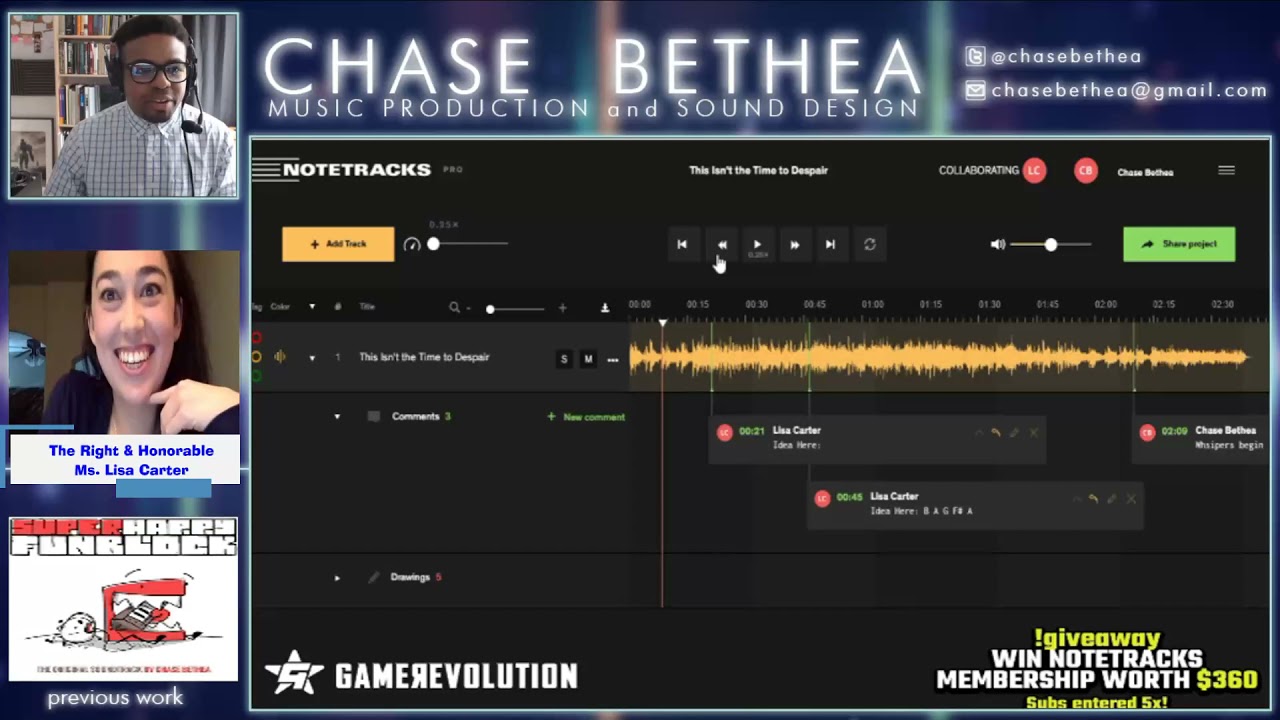Viewport: 1280px width, 720px height.
Task: Click the Chase Bethea account name
Action: pos(1145,172)
